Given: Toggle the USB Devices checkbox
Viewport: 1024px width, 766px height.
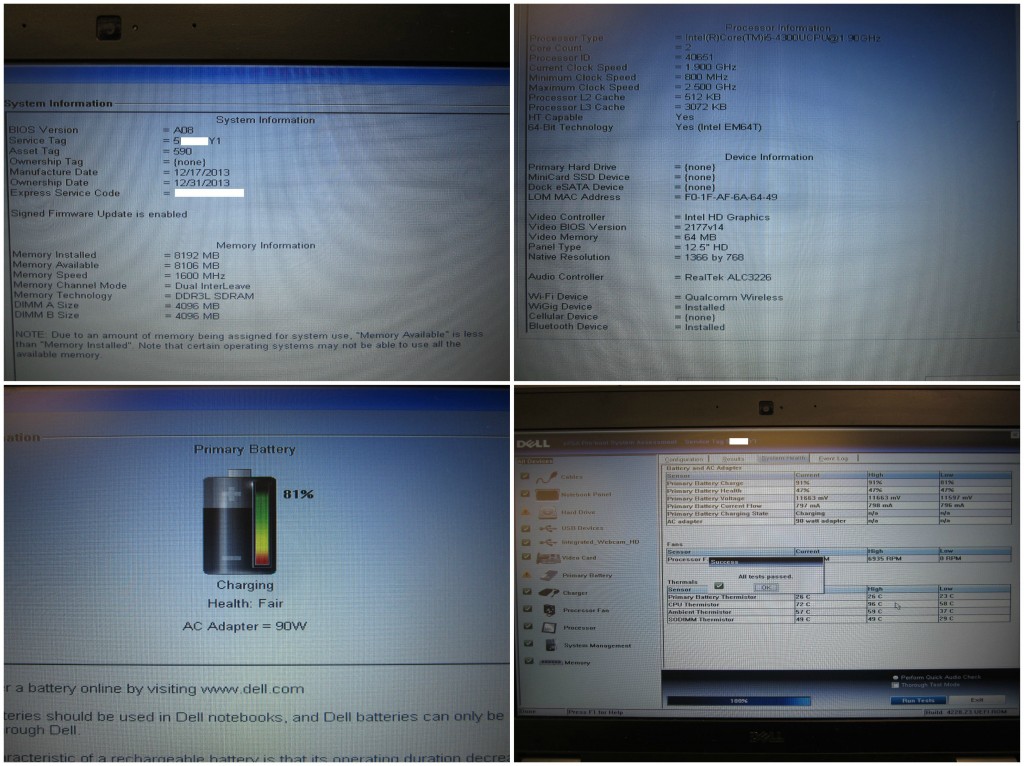Looking at the screenshot, I should point(526,528).
